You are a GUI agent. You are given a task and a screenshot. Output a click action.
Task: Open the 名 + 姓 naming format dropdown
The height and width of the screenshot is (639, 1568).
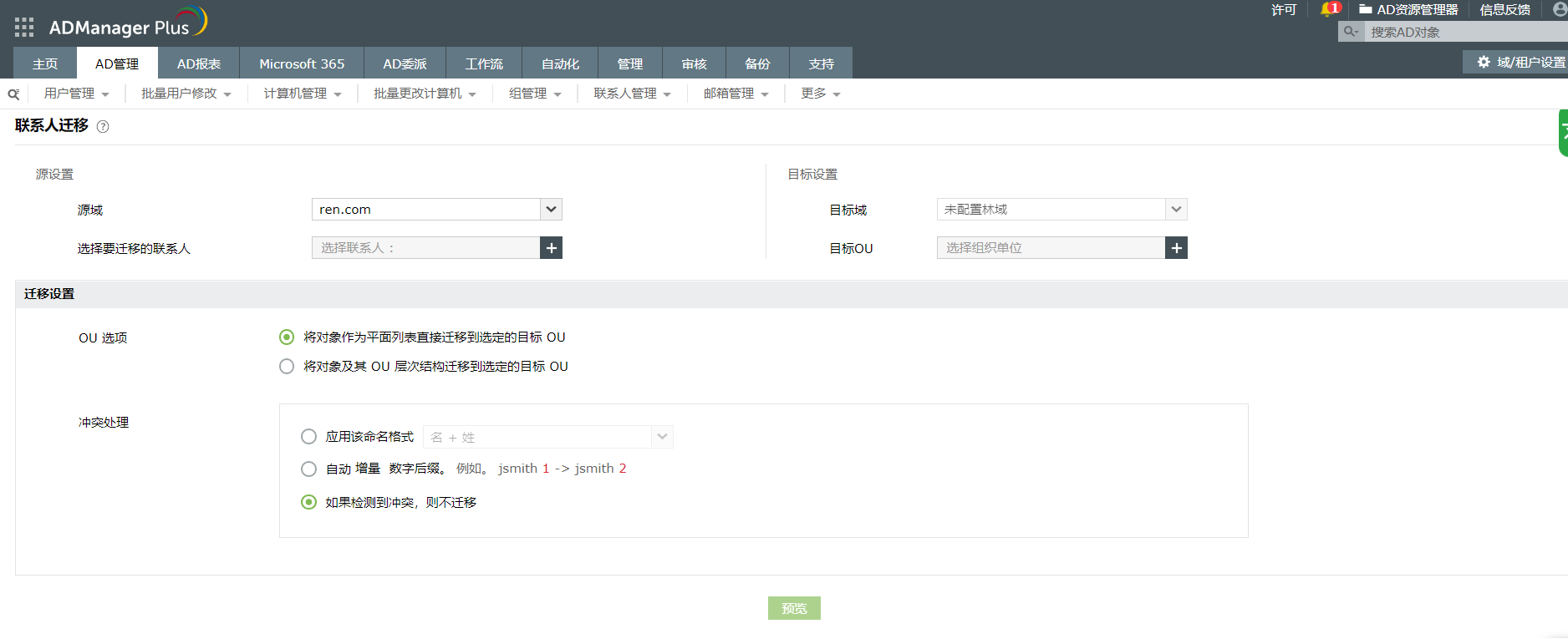pyautogui.click(x=548, y=437)
